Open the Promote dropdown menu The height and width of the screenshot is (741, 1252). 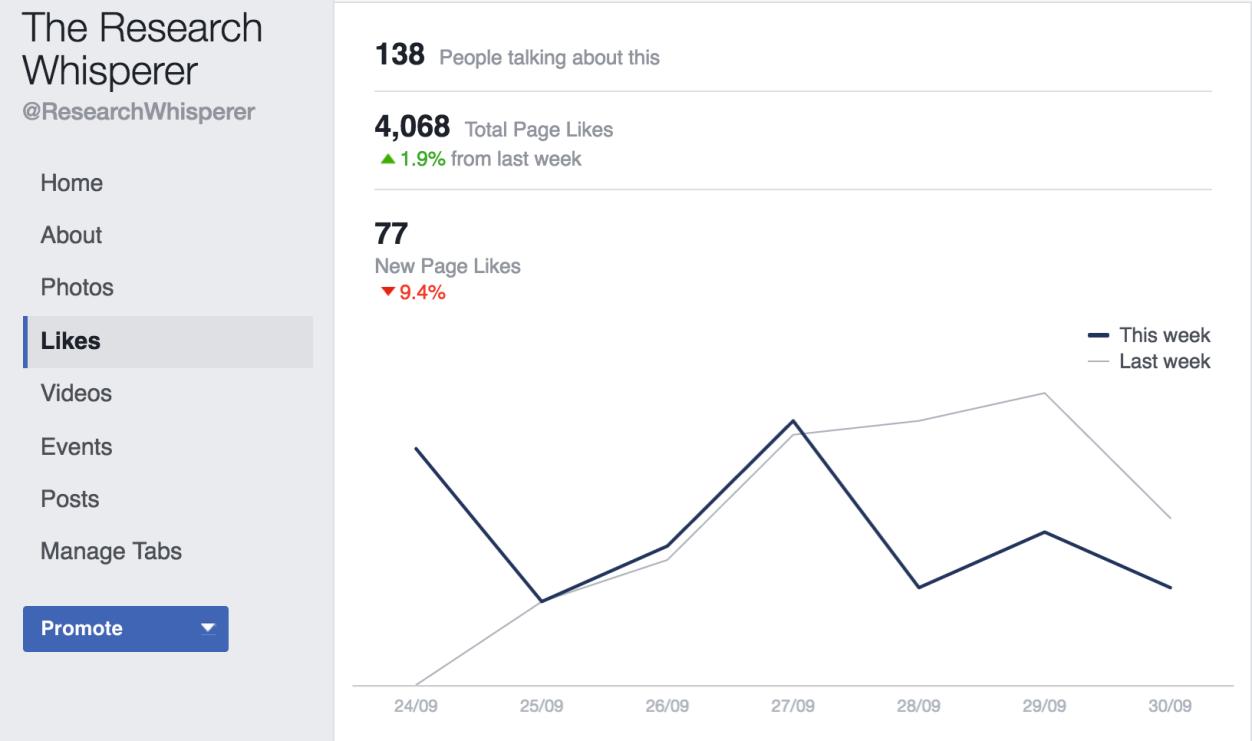[207, 628]
